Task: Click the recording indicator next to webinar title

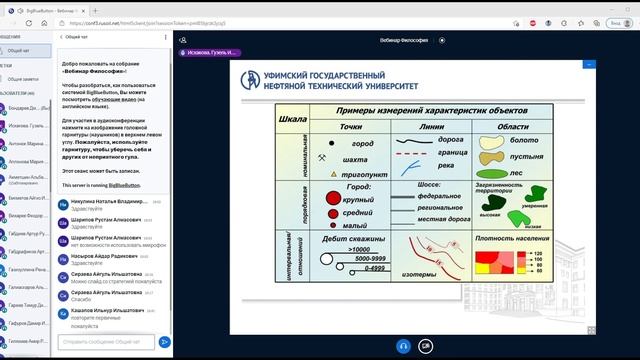Action: pyautogui.click(x=442, y=40)
